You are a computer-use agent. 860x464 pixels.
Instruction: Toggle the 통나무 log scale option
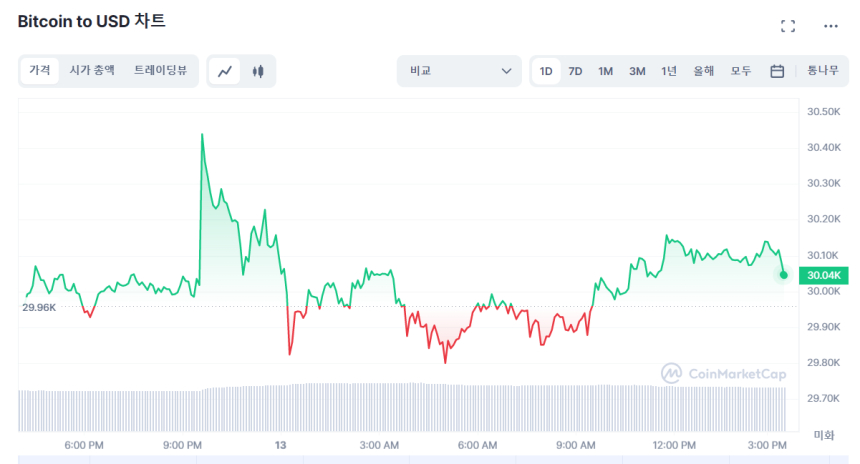823,71
